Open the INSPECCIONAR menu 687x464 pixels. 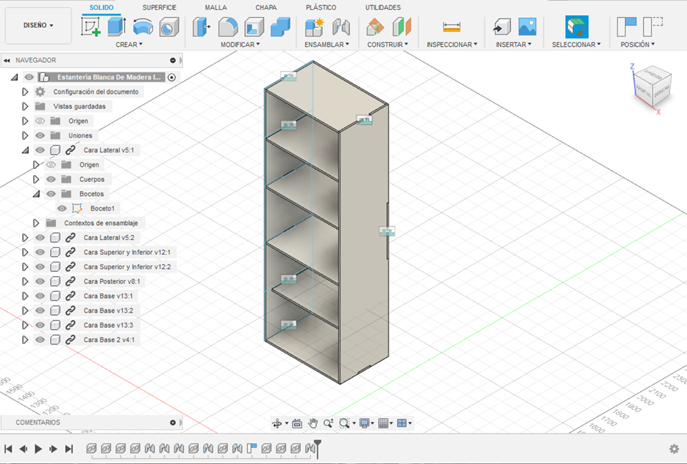pyautogui.click(x=452, y=44)
